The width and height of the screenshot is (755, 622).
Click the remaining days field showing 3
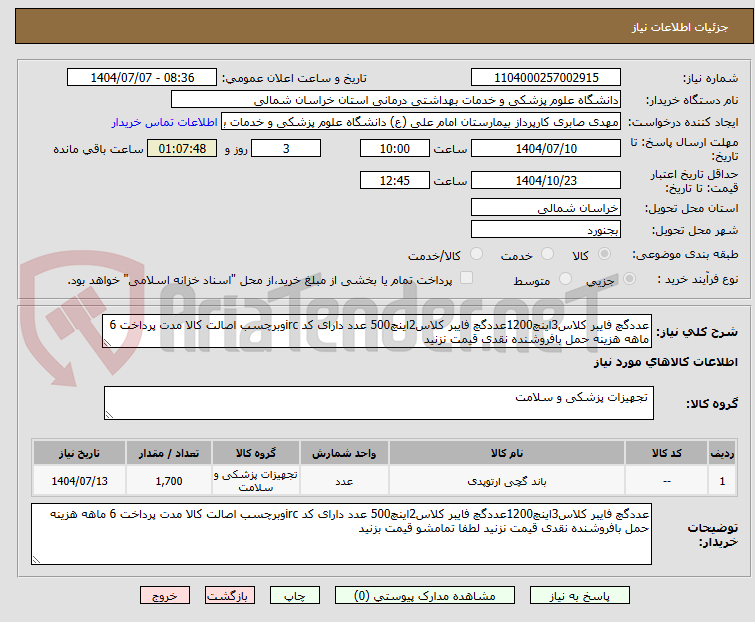click(x=286, y=148)
